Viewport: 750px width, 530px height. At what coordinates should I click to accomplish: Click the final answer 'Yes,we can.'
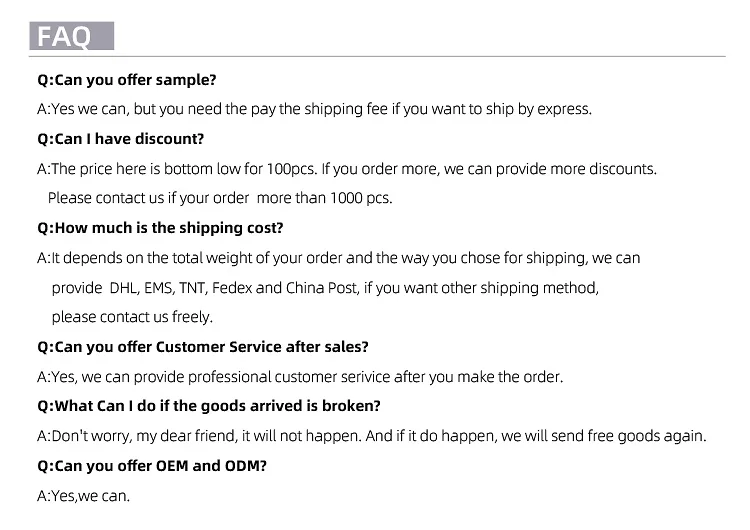pos(83,495)
